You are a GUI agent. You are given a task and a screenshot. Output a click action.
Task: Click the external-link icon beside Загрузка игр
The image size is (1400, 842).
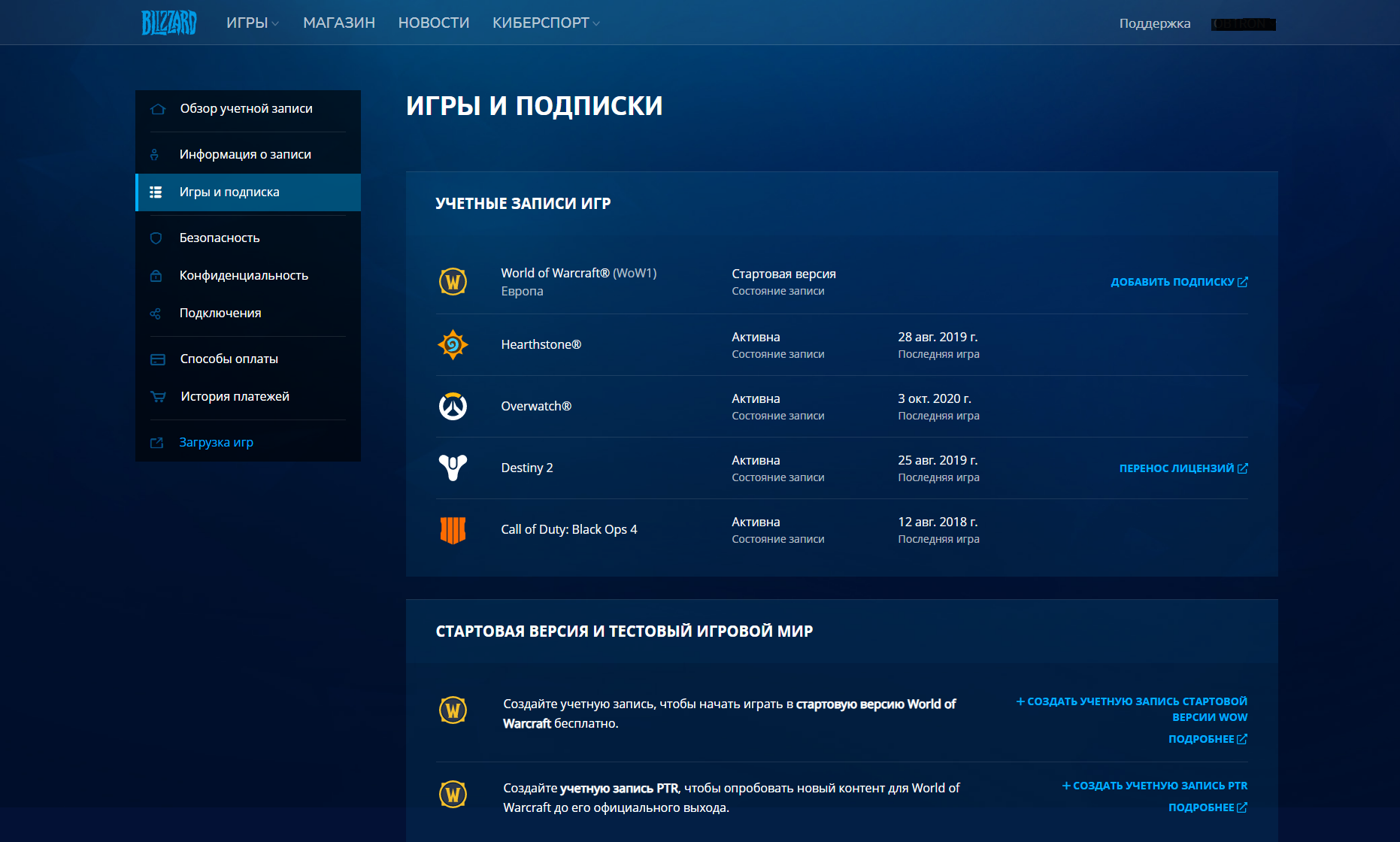tap(156, 443)
